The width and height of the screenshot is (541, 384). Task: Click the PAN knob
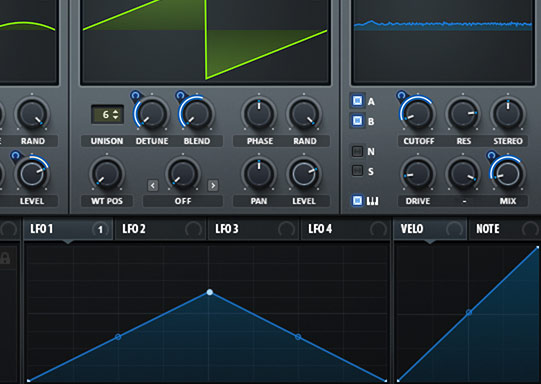[x=259, y=174]
